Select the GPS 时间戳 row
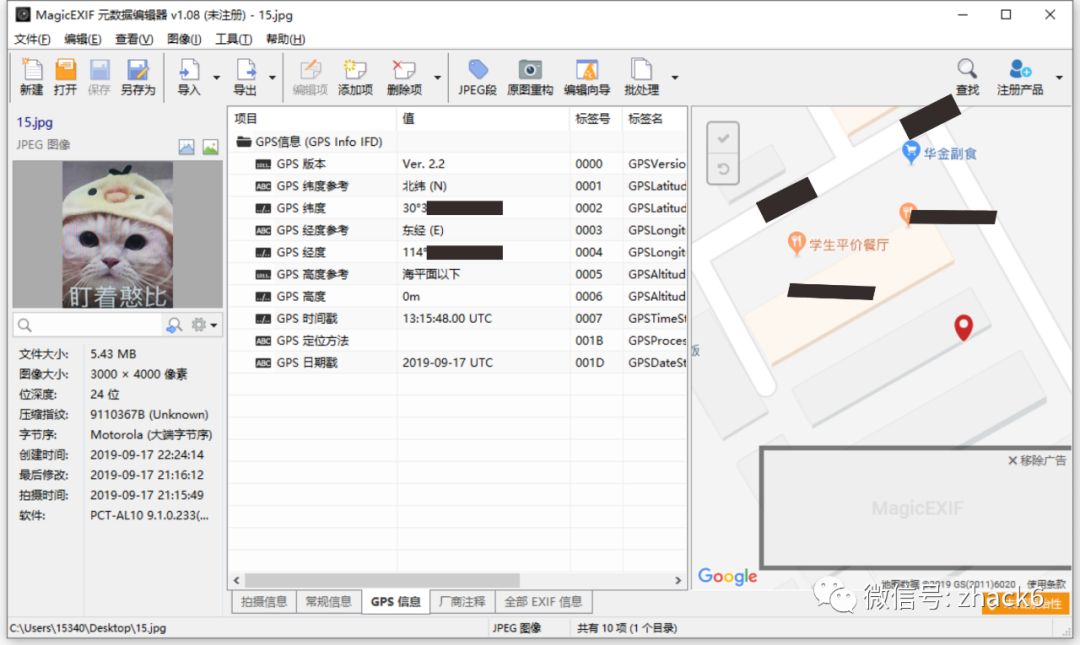 [x=458, y=318]
